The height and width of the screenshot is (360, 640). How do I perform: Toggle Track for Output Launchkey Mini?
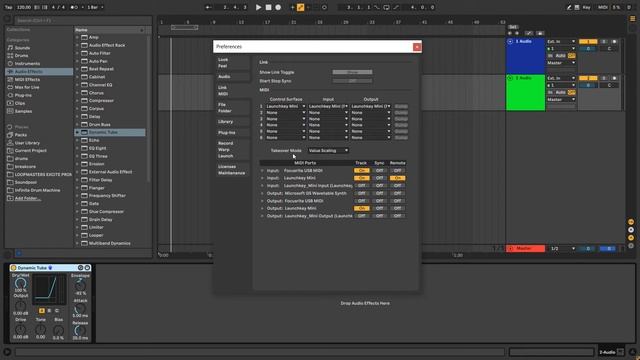pos(361,208)
